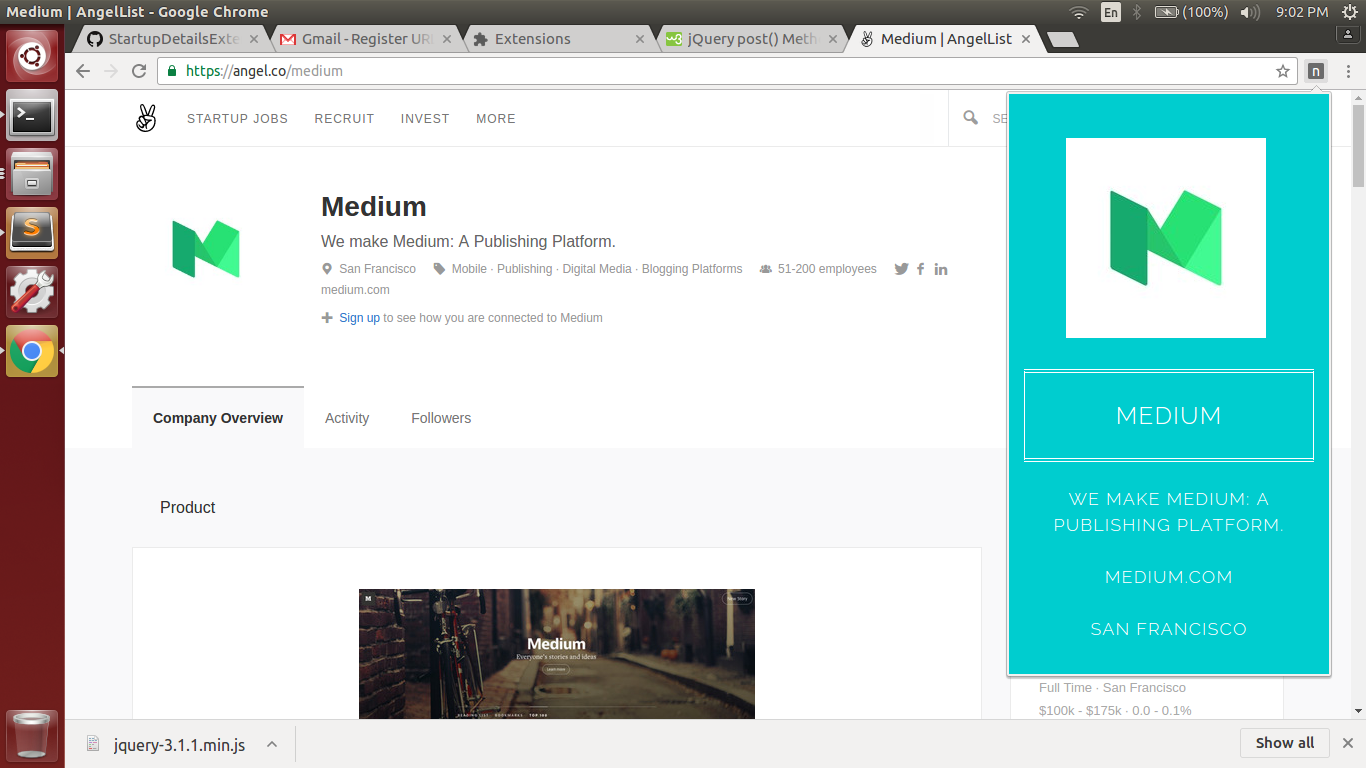Click the San Francisco location tag
The height and width of the screenshot is (768, 1366).
tap(377, 269)
